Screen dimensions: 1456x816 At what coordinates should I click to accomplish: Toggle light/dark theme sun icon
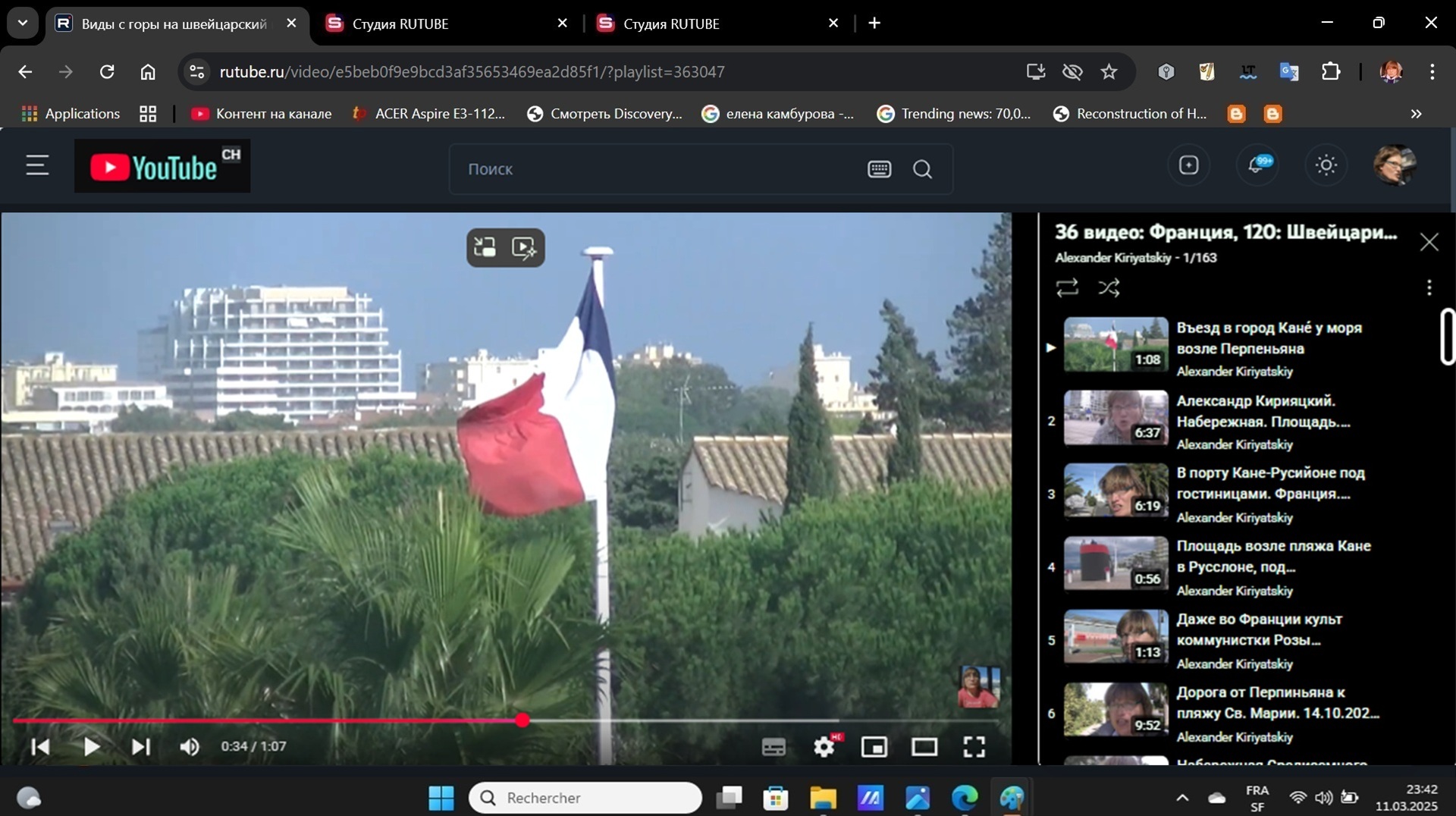(1326, 165)
